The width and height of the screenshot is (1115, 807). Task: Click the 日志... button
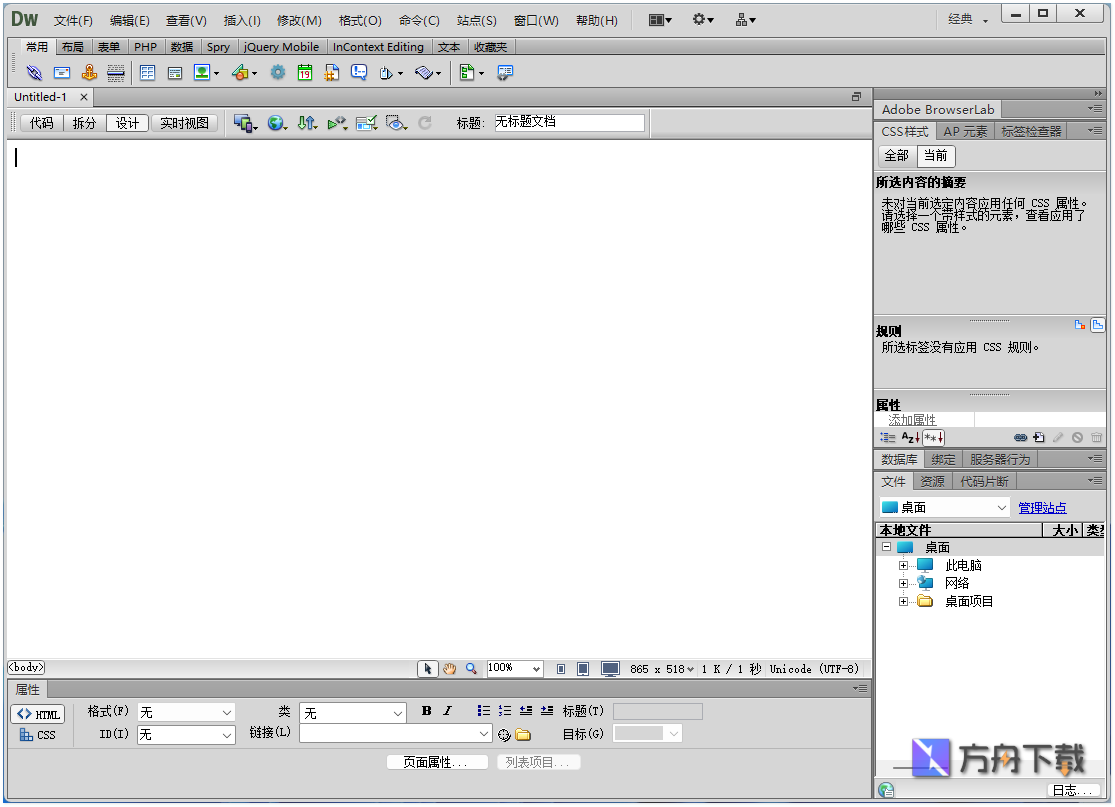[1073, 790]
